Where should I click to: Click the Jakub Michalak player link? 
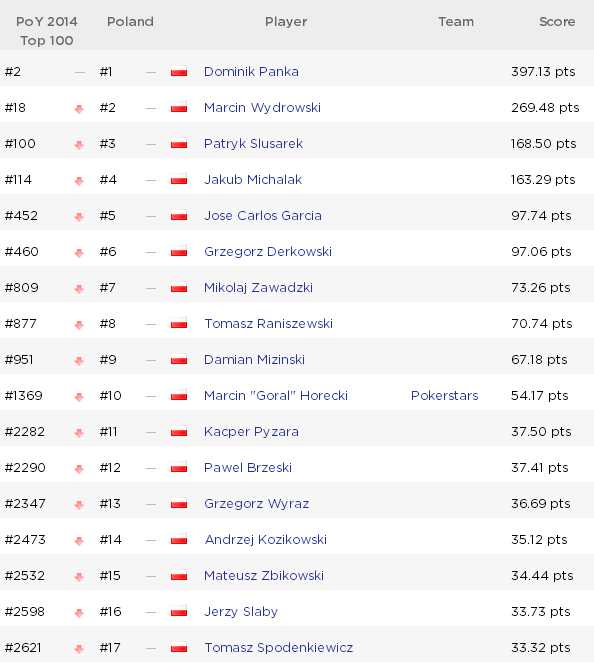[253, 179]
